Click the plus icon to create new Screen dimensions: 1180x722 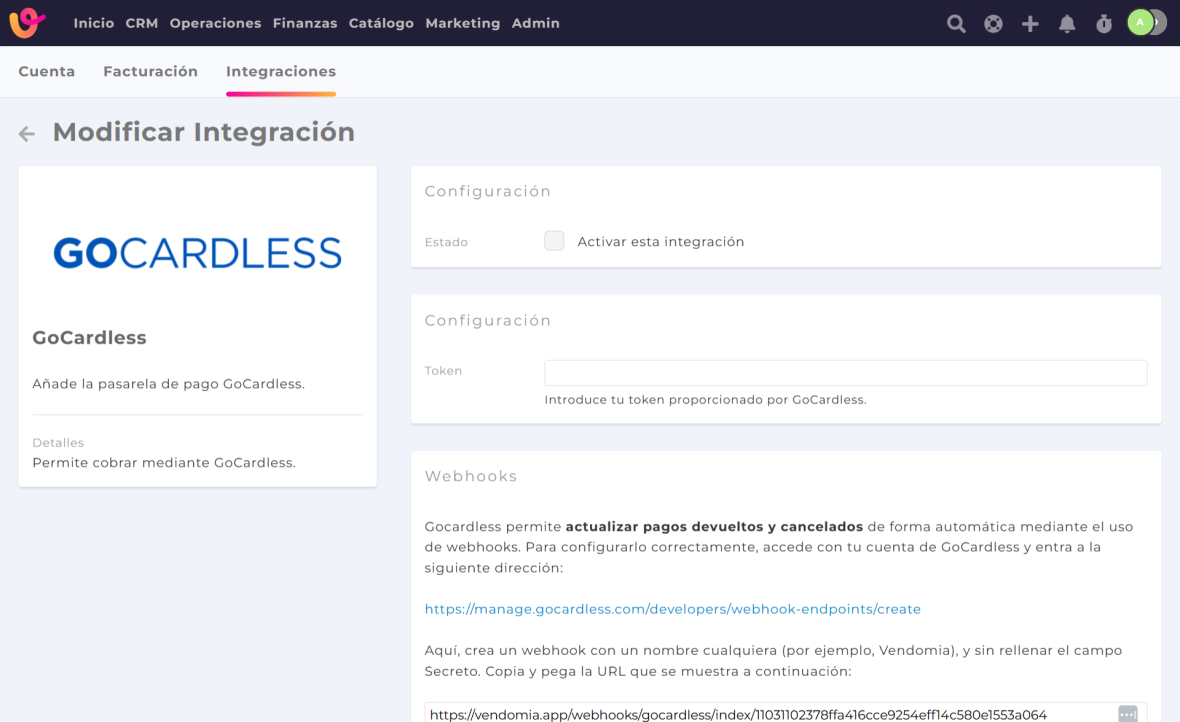[1030, 24]
